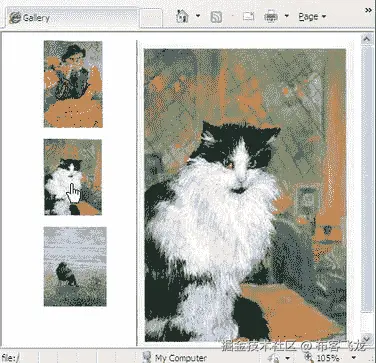Select the landscape with dark figure thumbnail
376x363 pixels.
[75, 267]
